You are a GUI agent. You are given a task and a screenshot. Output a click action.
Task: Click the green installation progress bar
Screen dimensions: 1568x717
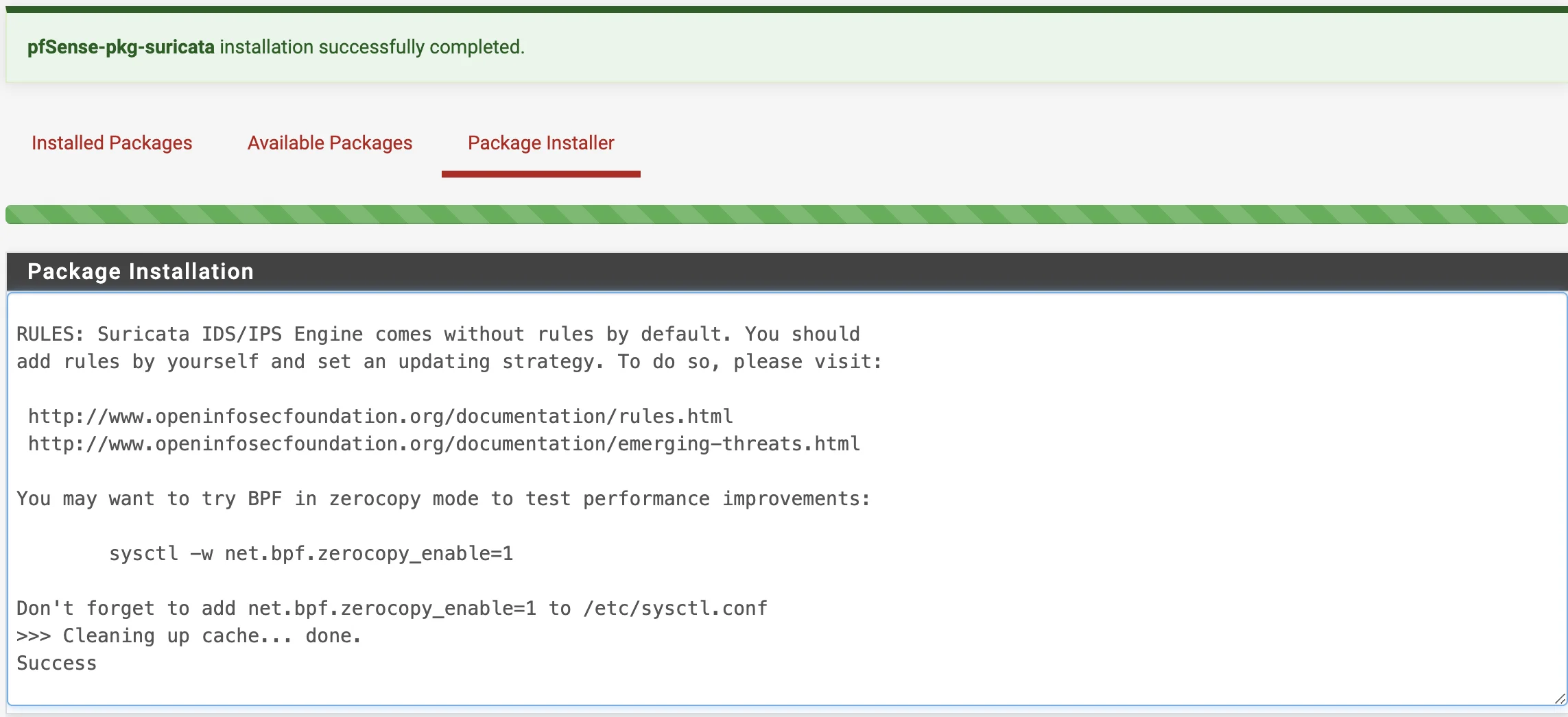click(x=786, y=215)
